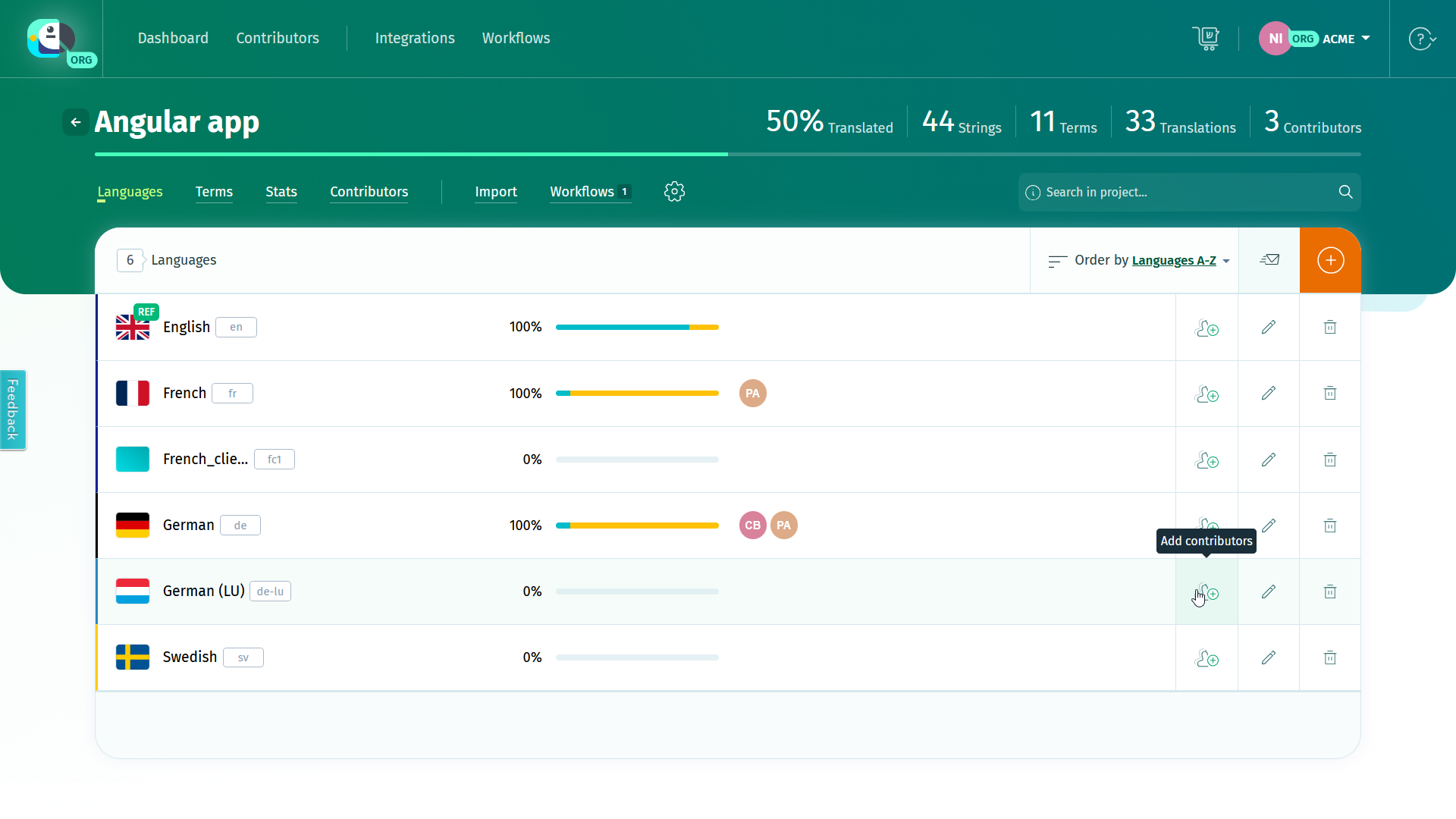Open top navigation Workflows item

pyautogui.click(x=516, y=38)
